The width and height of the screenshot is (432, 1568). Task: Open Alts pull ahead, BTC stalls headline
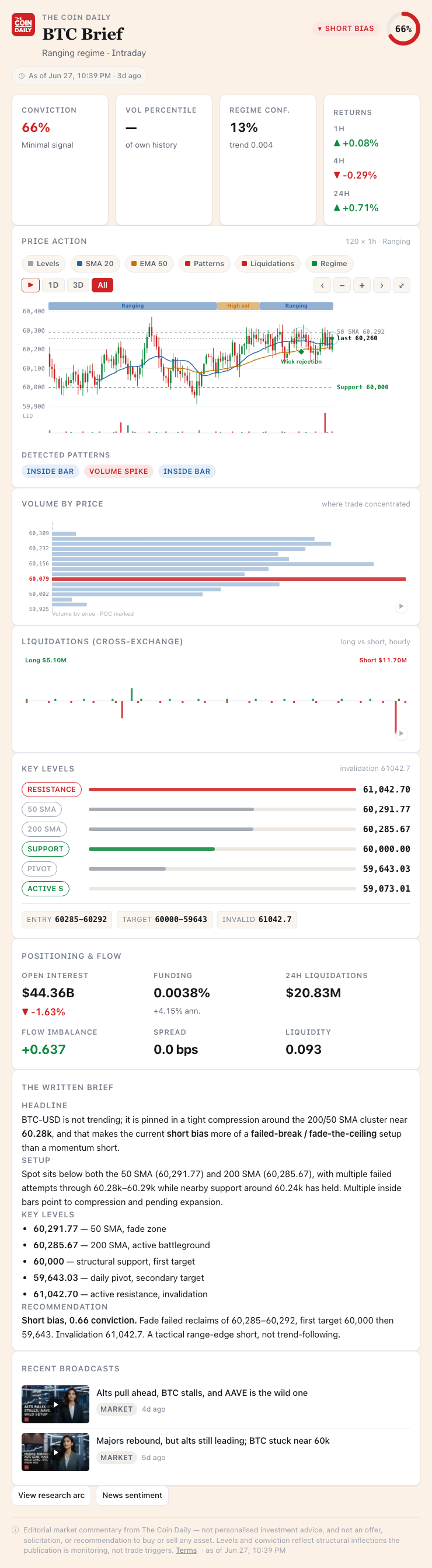pyautogui.click(x=201, y=1393)
